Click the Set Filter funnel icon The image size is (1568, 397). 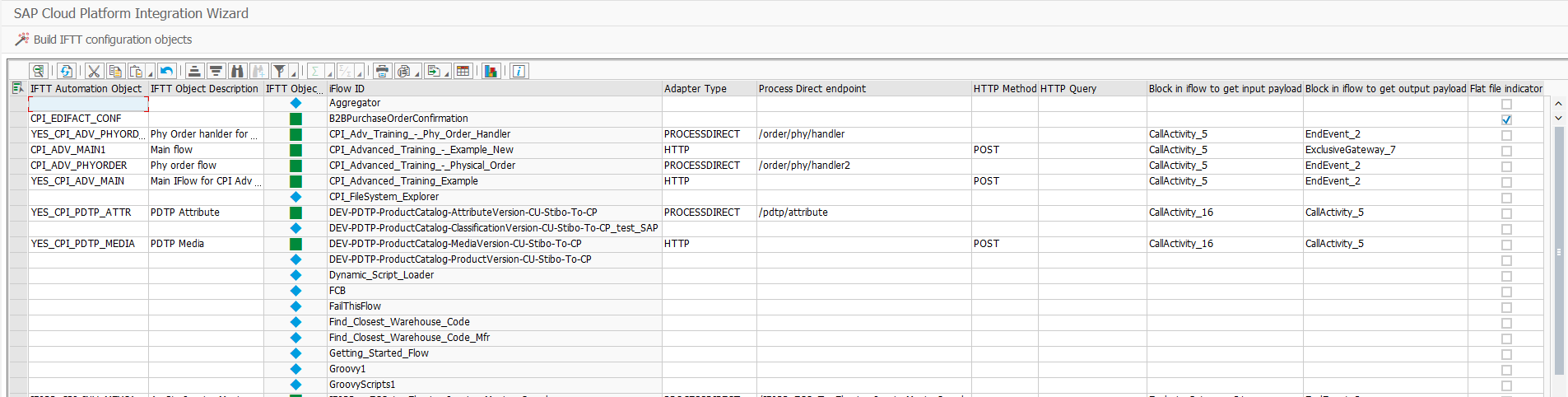[x=279, y=71]
